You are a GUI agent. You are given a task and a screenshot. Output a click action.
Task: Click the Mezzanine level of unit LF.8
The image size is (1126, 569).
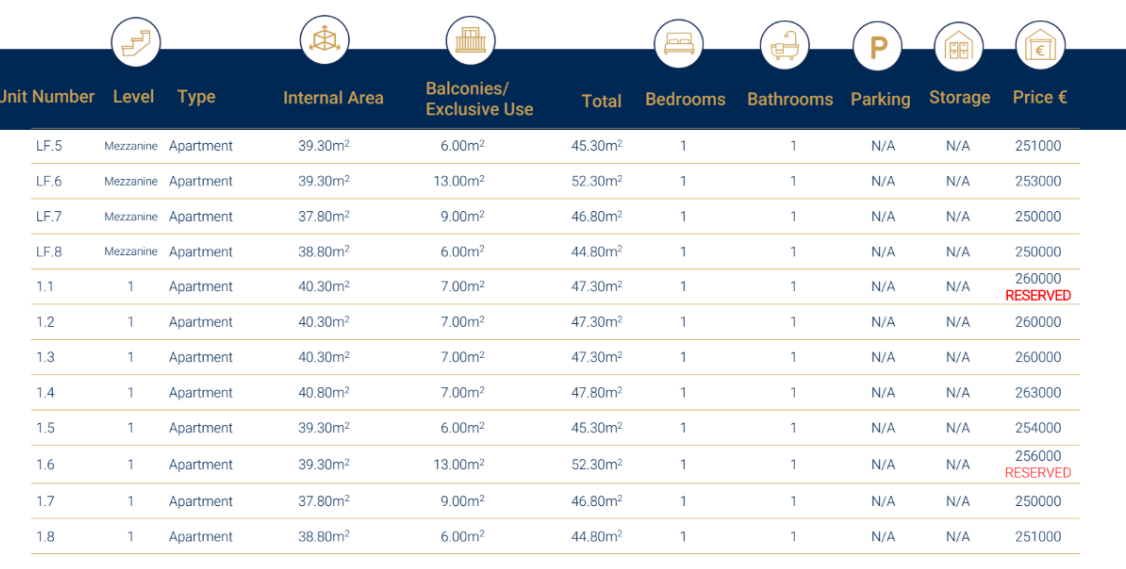click(131, 252)
